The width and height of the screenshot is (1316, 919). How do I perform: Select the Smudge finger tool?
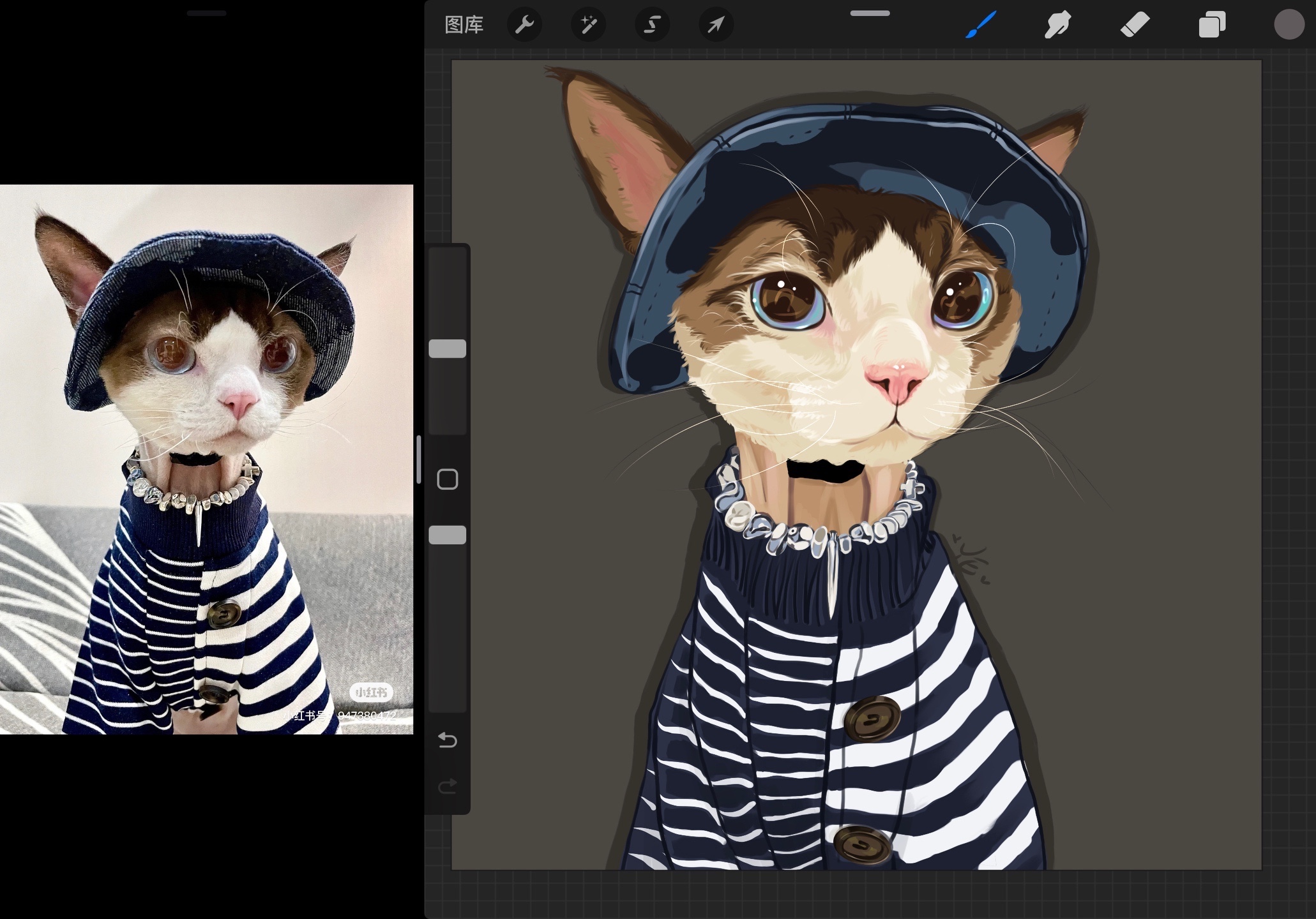coord(1057,25)
